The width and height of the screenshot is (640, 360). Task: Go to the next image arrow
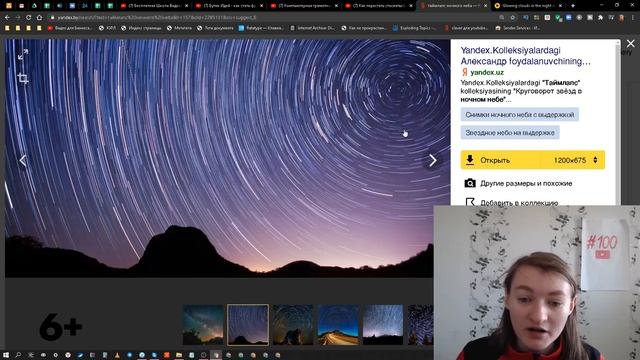(433, 160)
